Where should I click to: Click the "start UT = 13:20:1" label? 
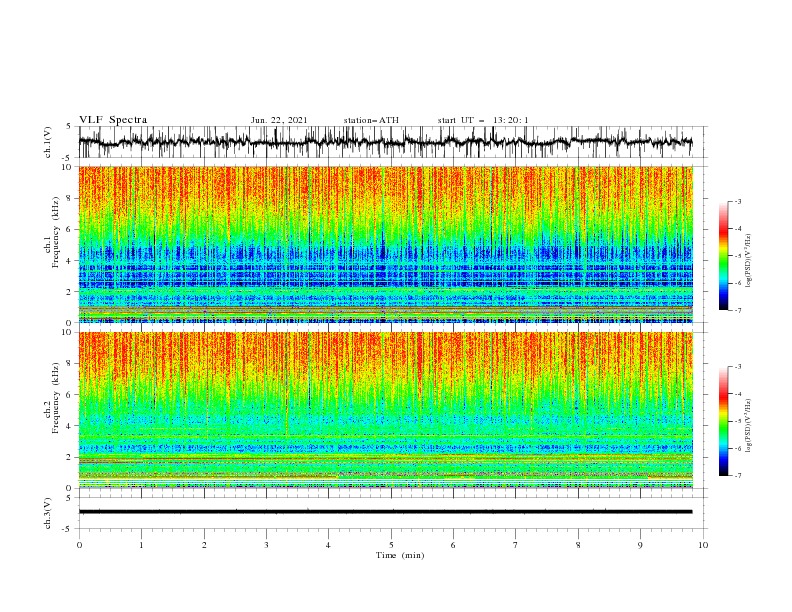[483, 120]
